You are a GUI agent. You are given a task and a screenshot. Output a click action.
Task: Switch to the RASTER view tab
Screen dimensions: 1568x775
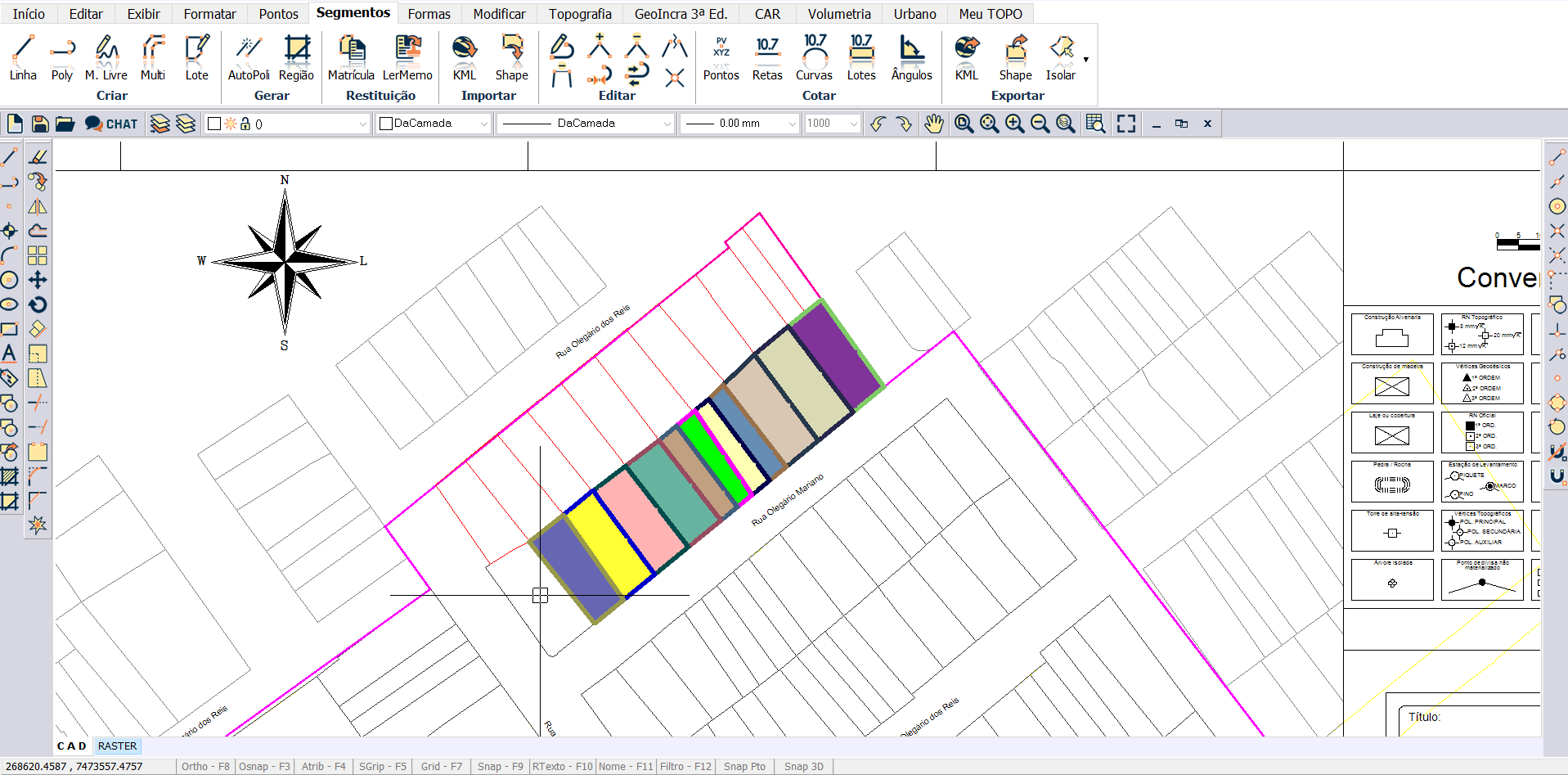click(117, 746)
